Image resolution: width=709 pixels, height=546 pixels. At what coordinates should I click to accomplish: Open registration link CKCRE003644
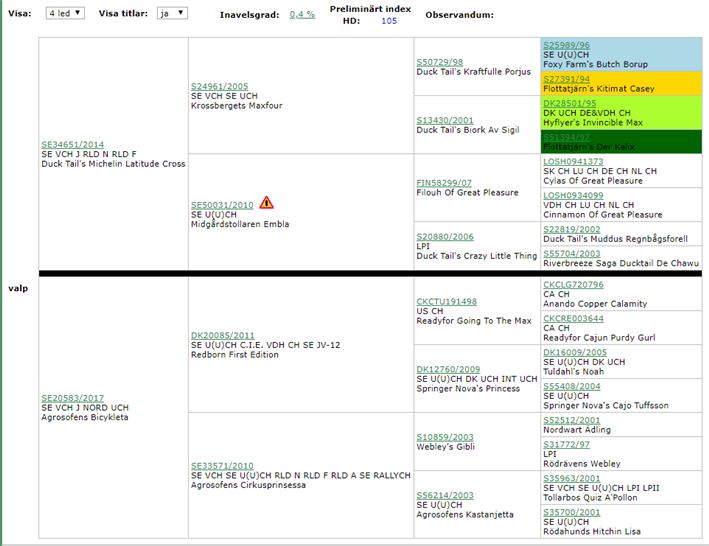coord(573,319)
